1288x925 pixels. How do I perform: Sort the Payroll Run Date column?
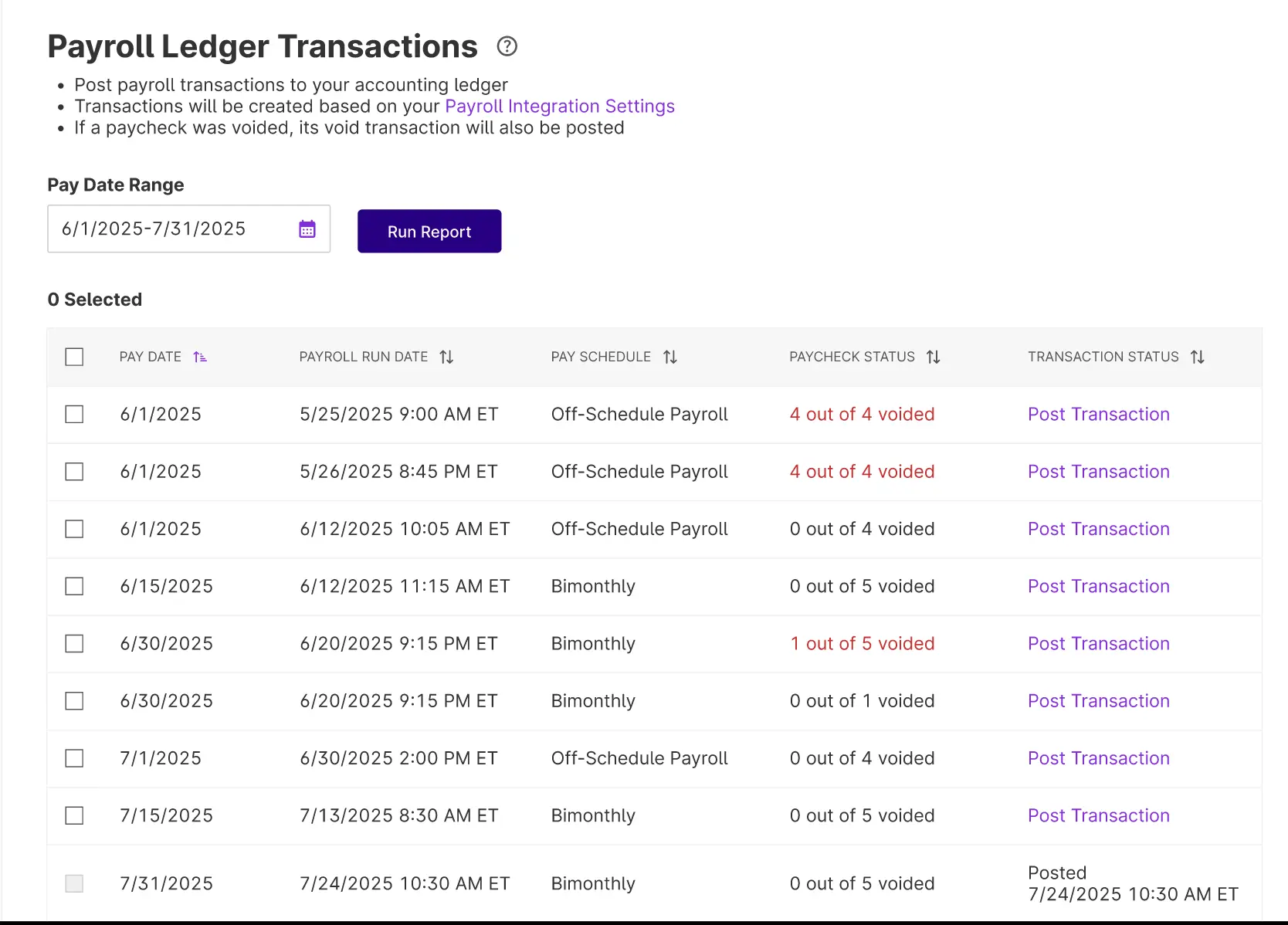(x=446, y=357)
